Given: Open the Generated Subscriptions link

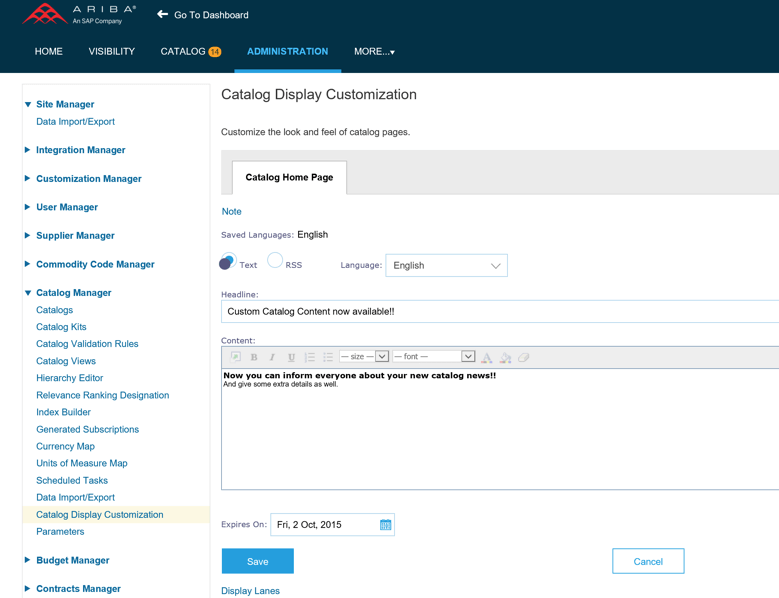Looking at the screenshot, I should point(87,429).
